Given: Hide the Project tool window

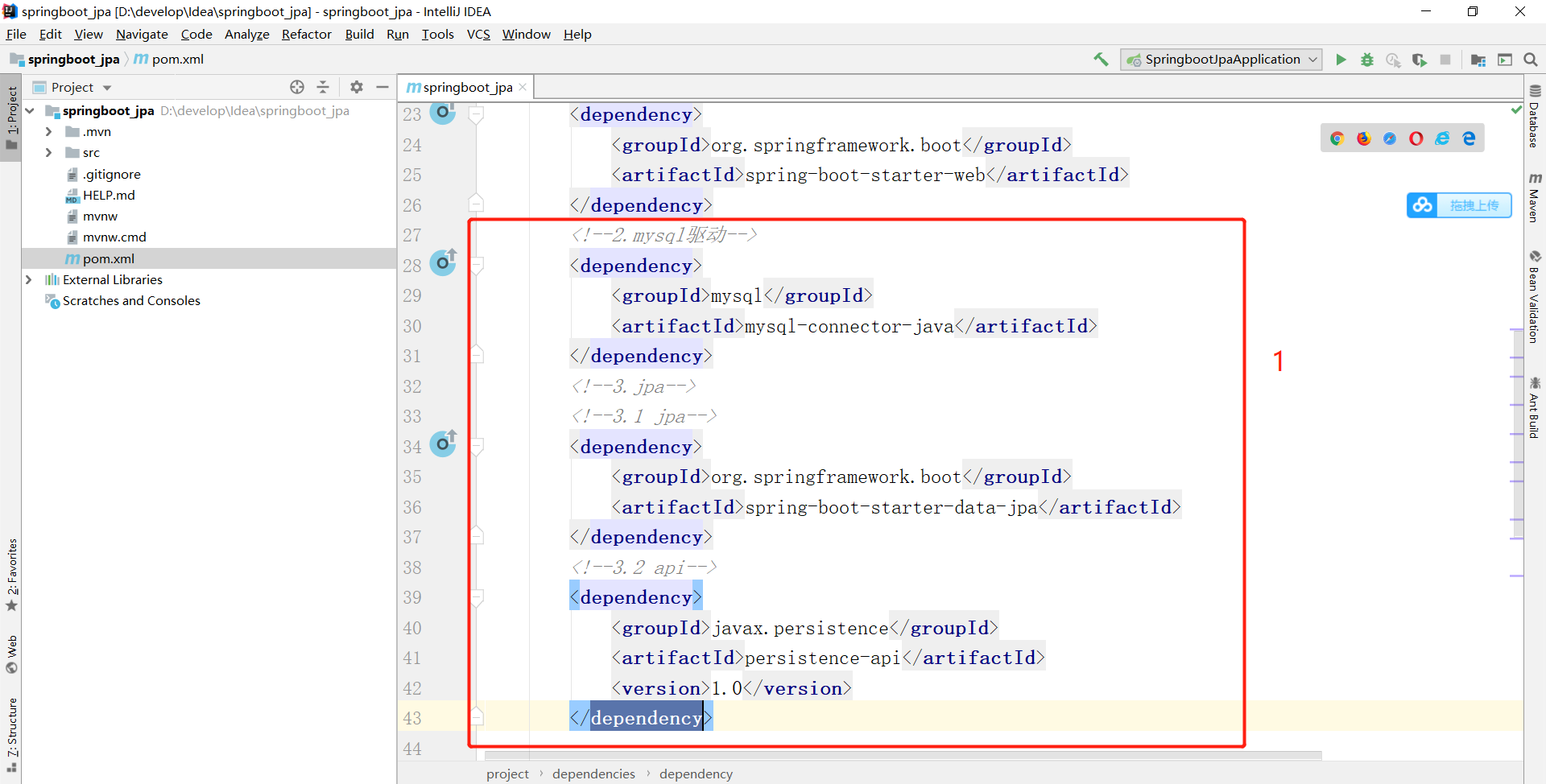Looking at the screenshot, I should tap(382, 87).
